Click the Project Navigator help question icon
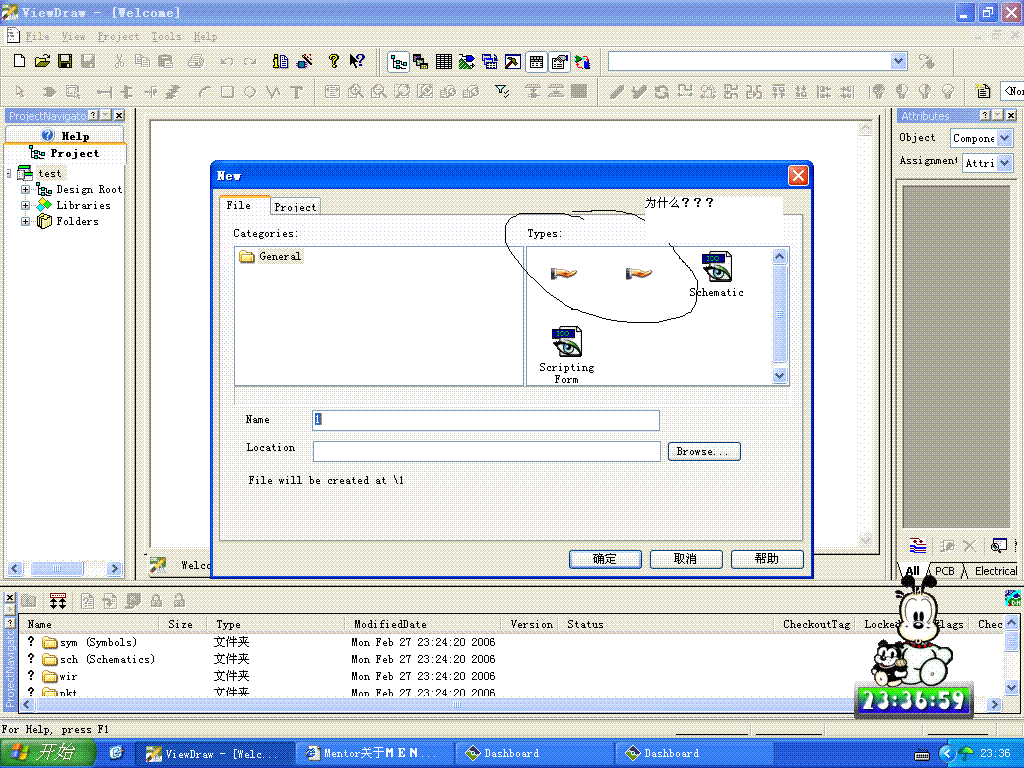The height and width of the screenshot is (768, 1024). pos(94,116)
